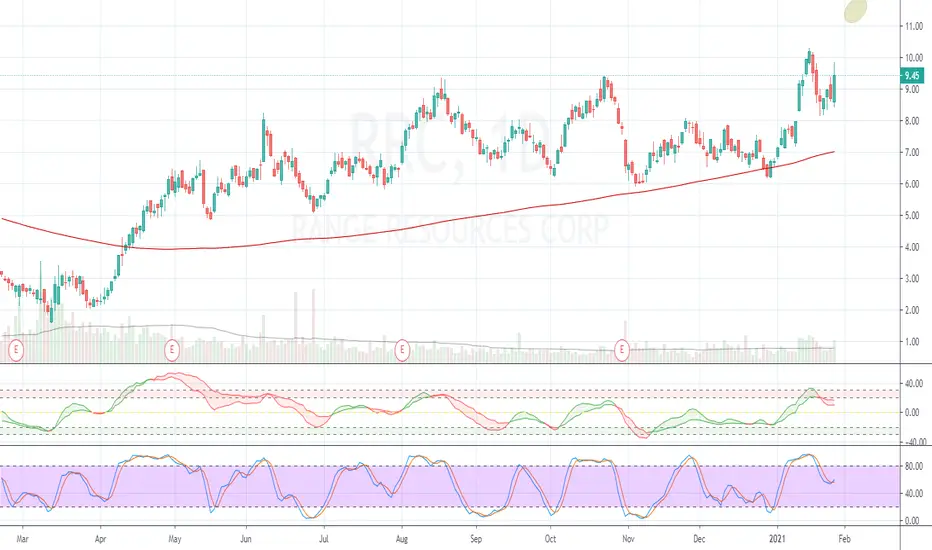The image size is (932, 550).
Task: Click the 4.00 price scale value
Action: click(x=912, y=247)
